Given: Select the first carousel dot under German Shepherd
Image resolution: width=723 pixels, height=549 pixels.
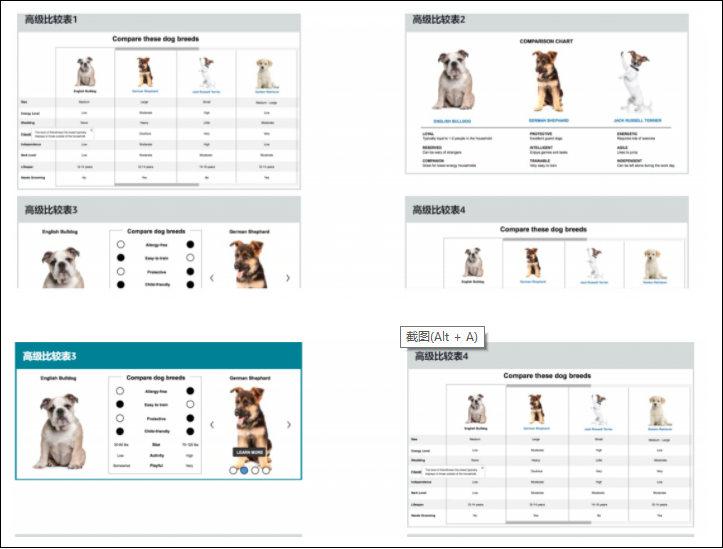Looking at the screenshot, I should [x=232, y=469].
